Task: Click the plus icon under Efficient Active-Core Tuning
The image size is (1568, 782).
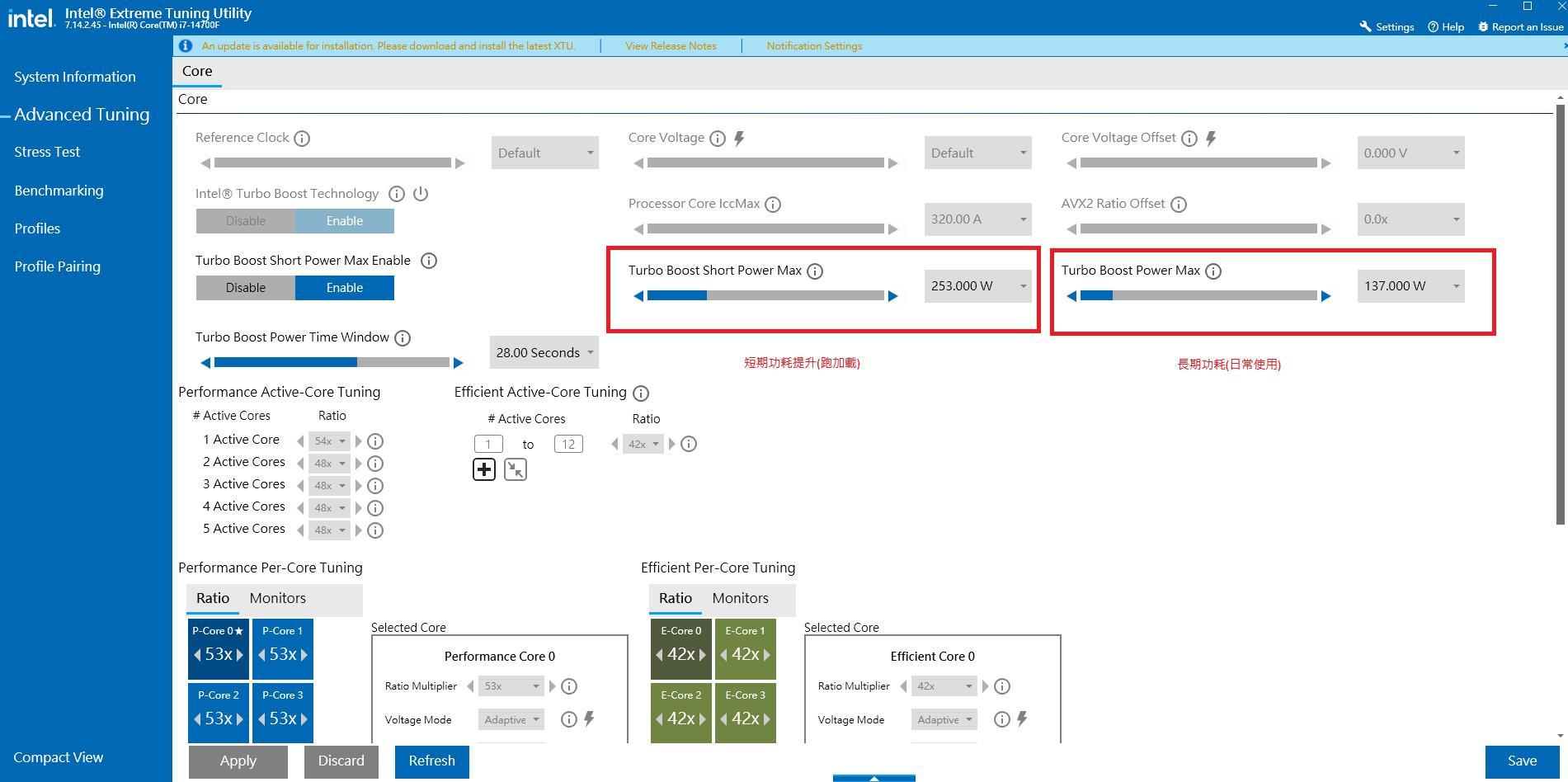Action: (x=484, y=470)
